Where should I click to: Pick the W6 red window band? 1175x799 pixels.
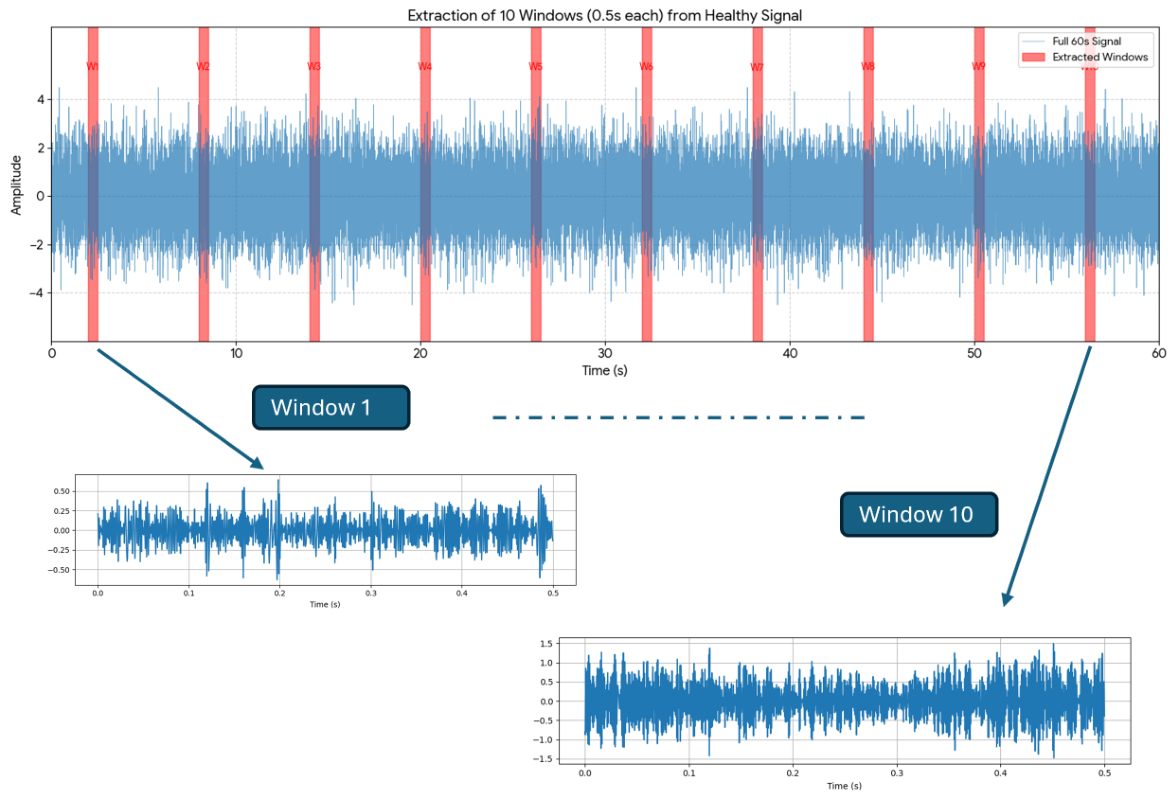click(647, 184)
